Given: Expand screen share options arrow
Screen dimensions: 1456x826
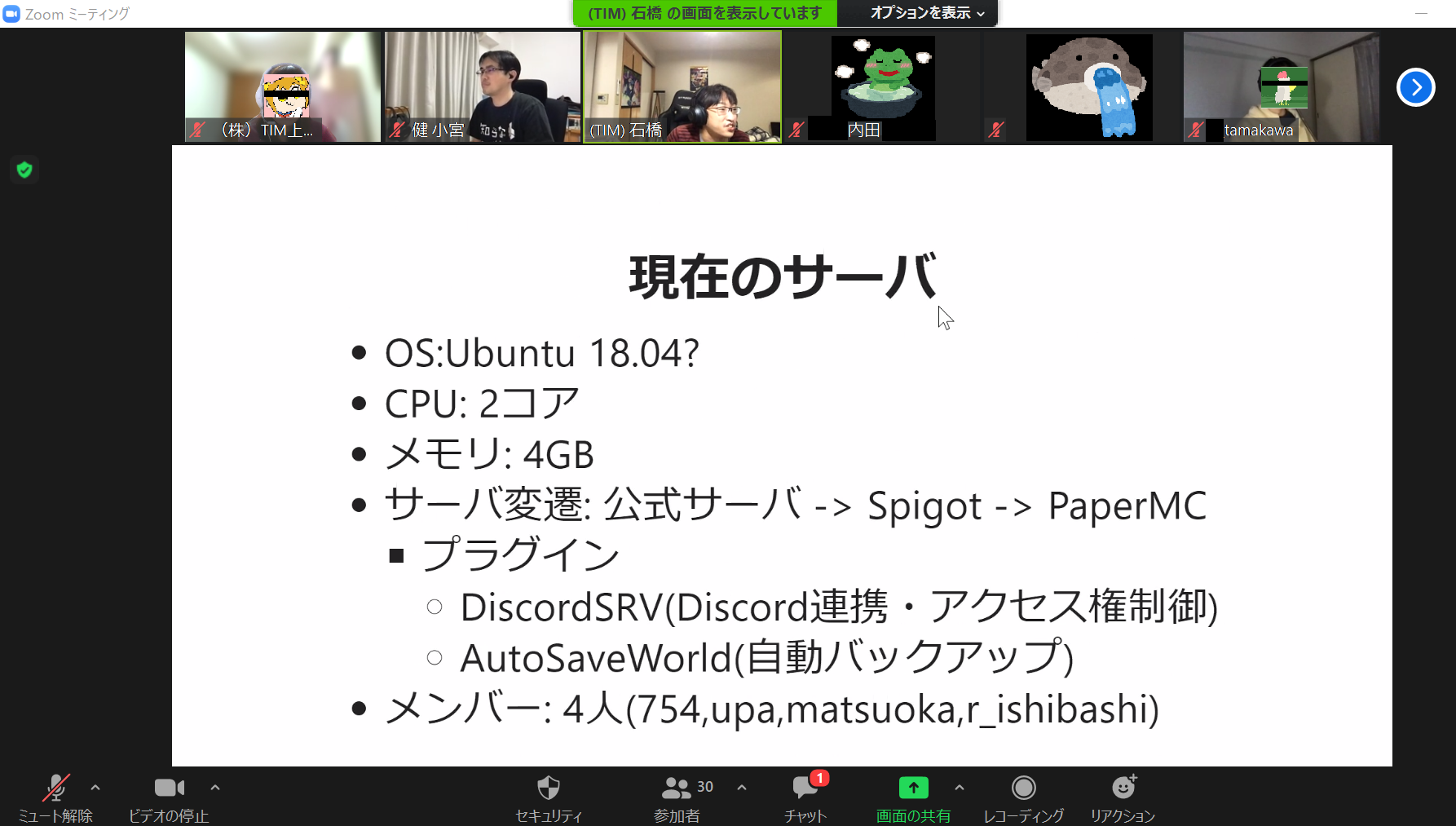Looking at the screenshot, I should coord(960,788).
